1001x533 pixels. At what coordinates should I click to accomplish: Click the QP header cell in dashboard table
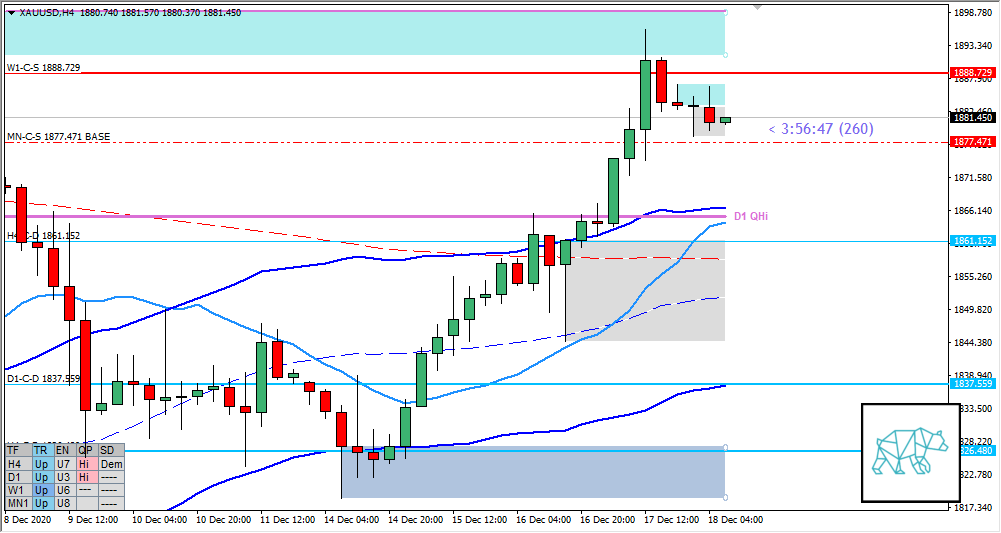pos(87,451)
